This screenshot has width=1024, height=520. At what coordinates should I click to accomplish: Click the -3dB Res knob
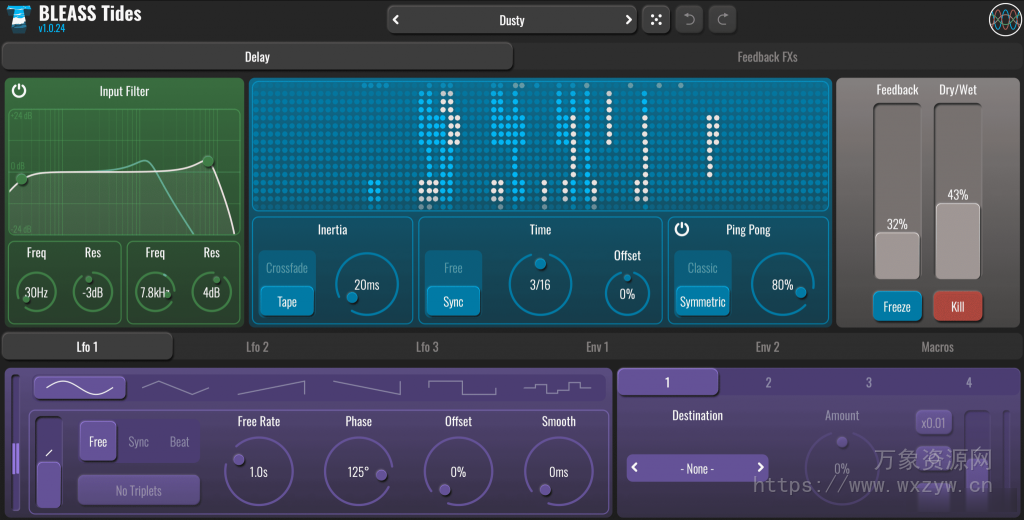(x=92, y=292)
